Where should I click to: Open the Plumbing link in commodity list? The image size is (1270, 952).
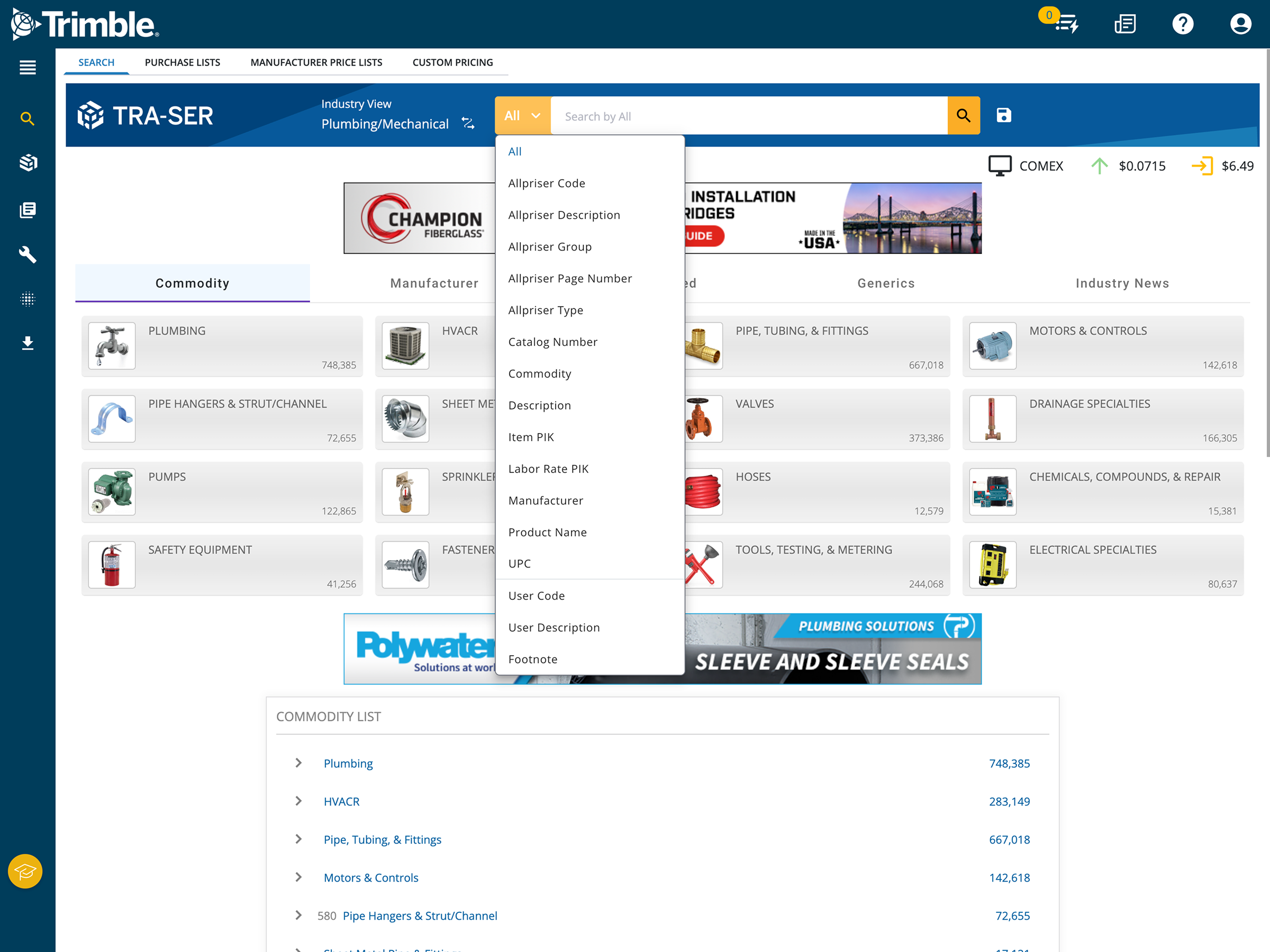point(348,763)
